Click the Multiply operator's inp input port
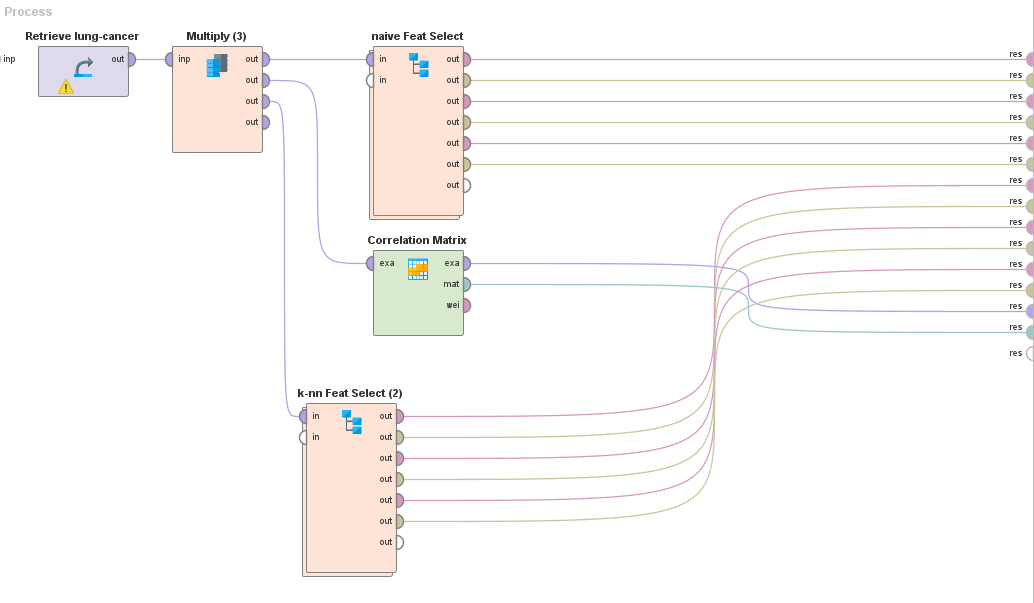The height and width of the screenshot is (603, 1034). [x=170, y=59]
